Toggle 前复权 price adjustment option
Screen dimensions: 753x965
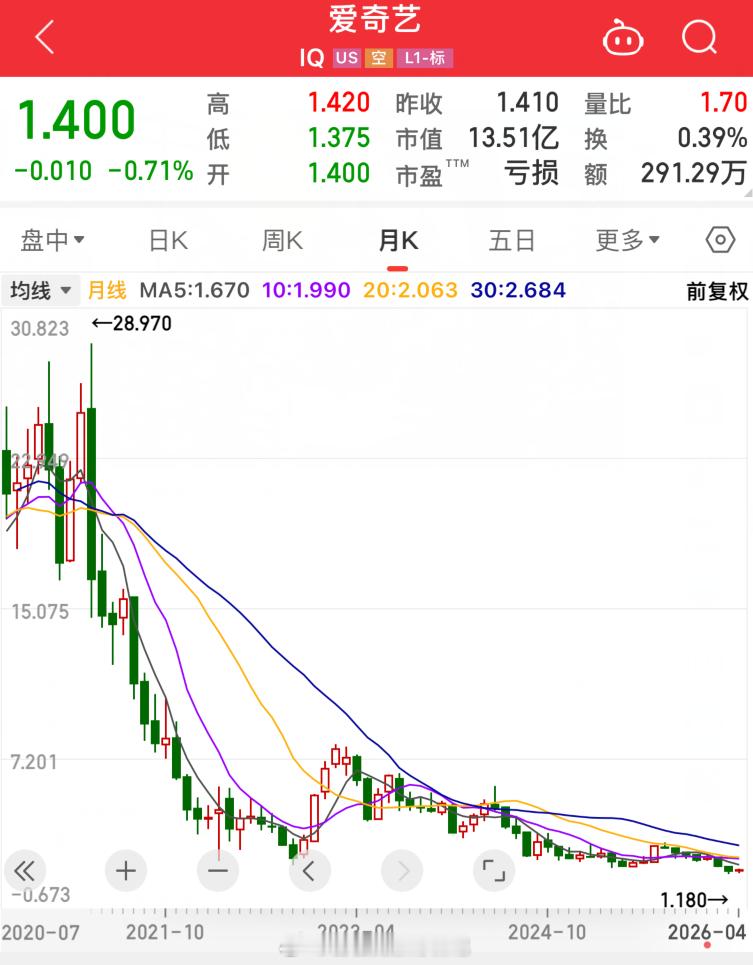pos(717,291)
